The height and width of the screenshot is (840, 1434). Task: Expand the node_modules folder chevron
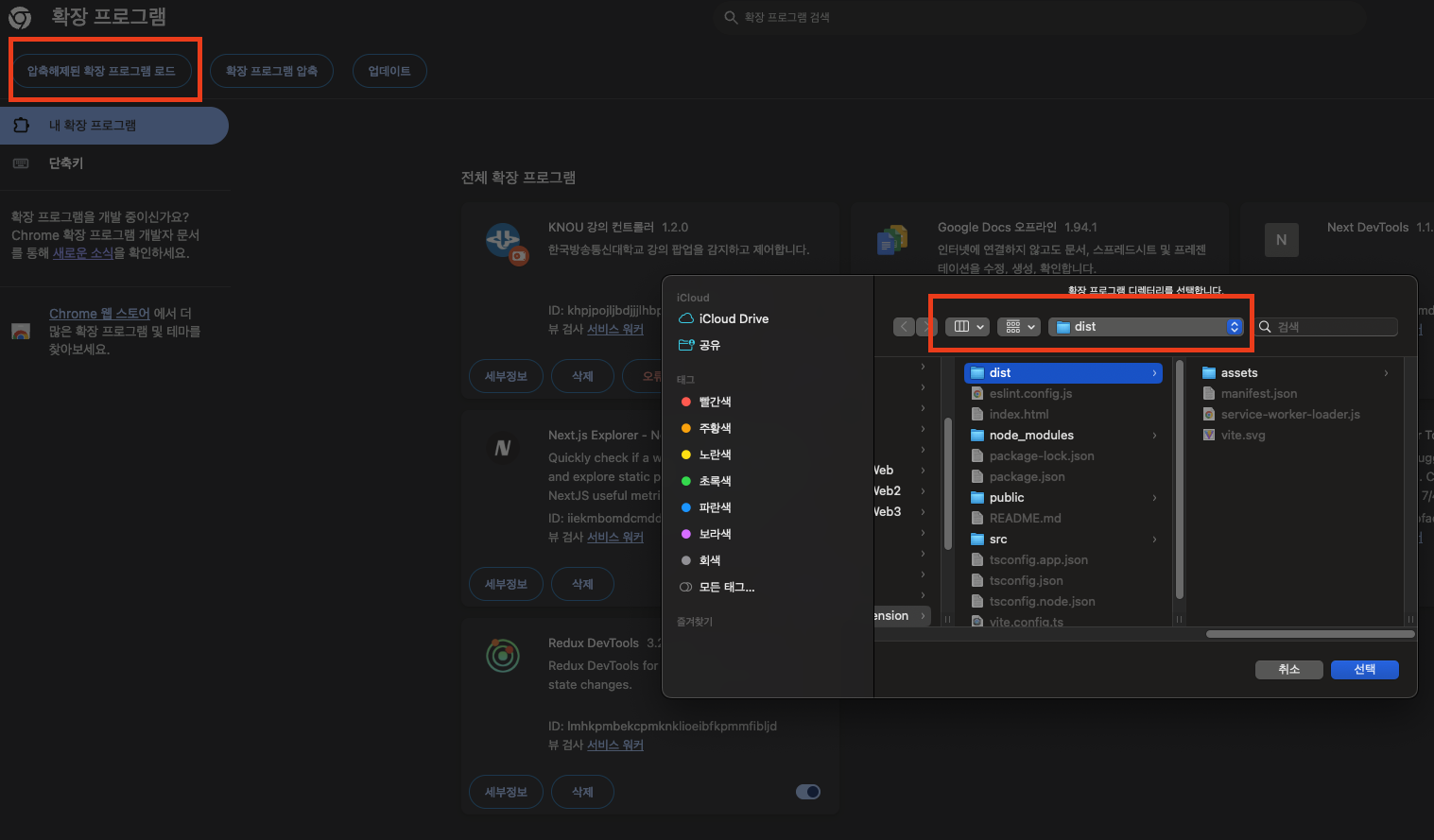pyautogui.click(x=1154, y=436)
